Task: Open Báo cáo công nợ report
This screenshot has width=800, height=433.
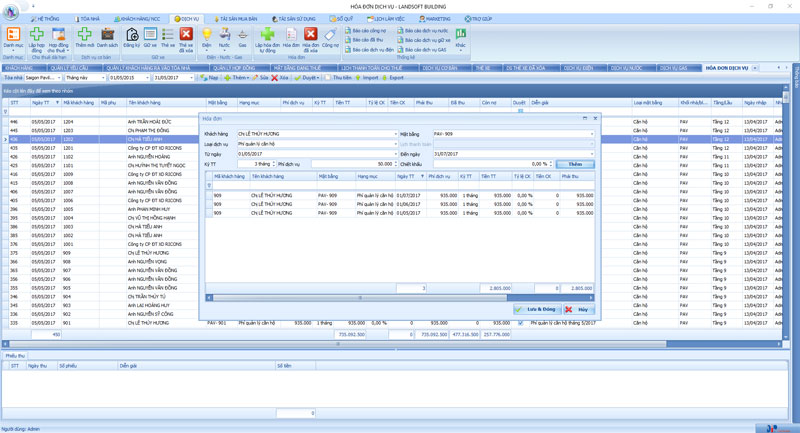Action: click(x=365, y=31)
